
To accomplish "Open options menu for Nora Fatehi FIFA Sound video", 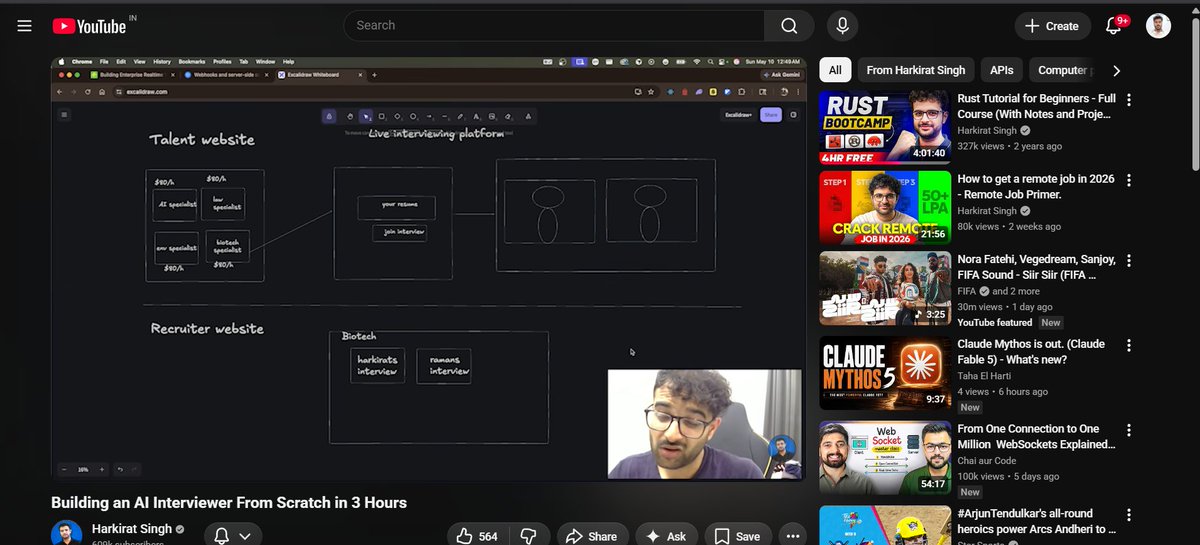I will click(1129, 260).
